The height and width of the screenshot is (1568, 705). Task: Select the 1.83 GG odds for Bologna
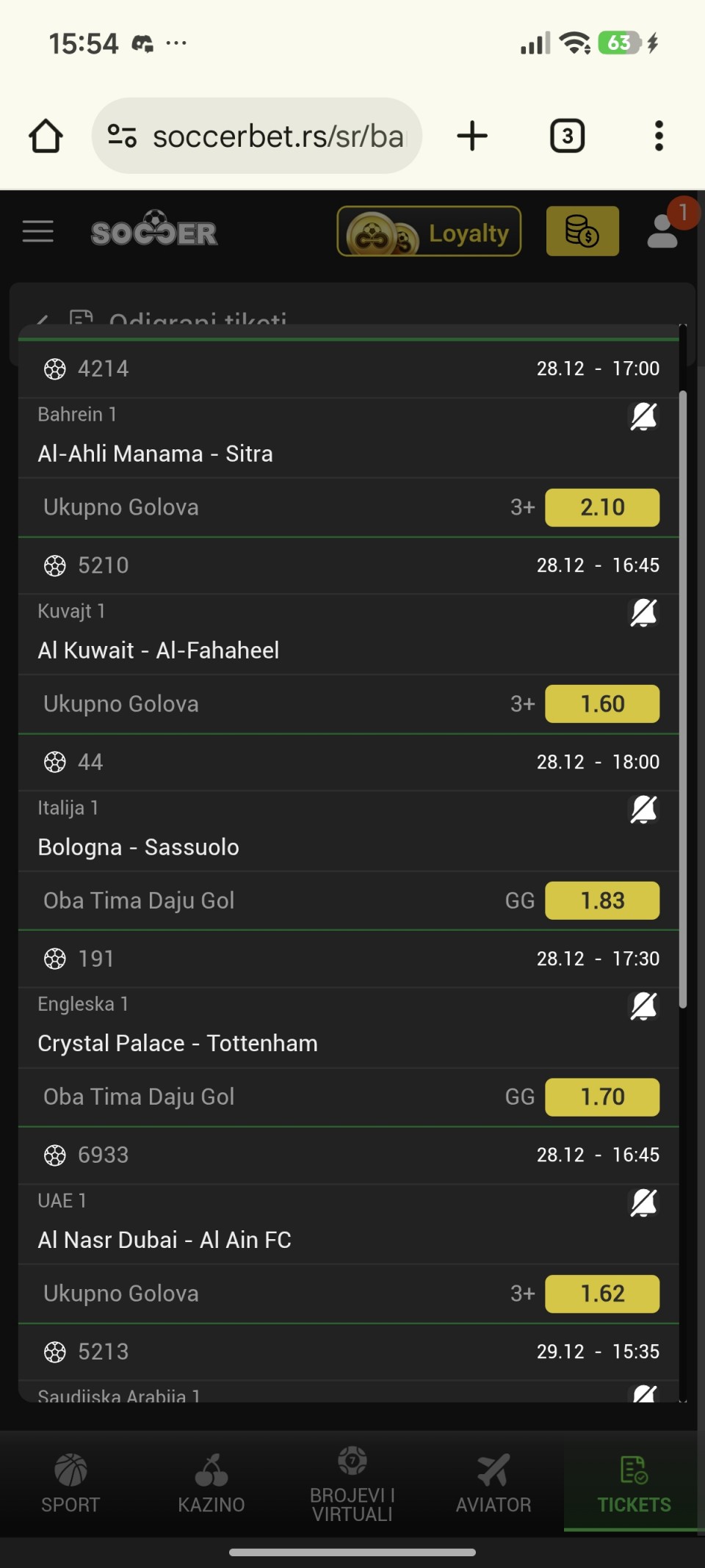pos(602,901)
